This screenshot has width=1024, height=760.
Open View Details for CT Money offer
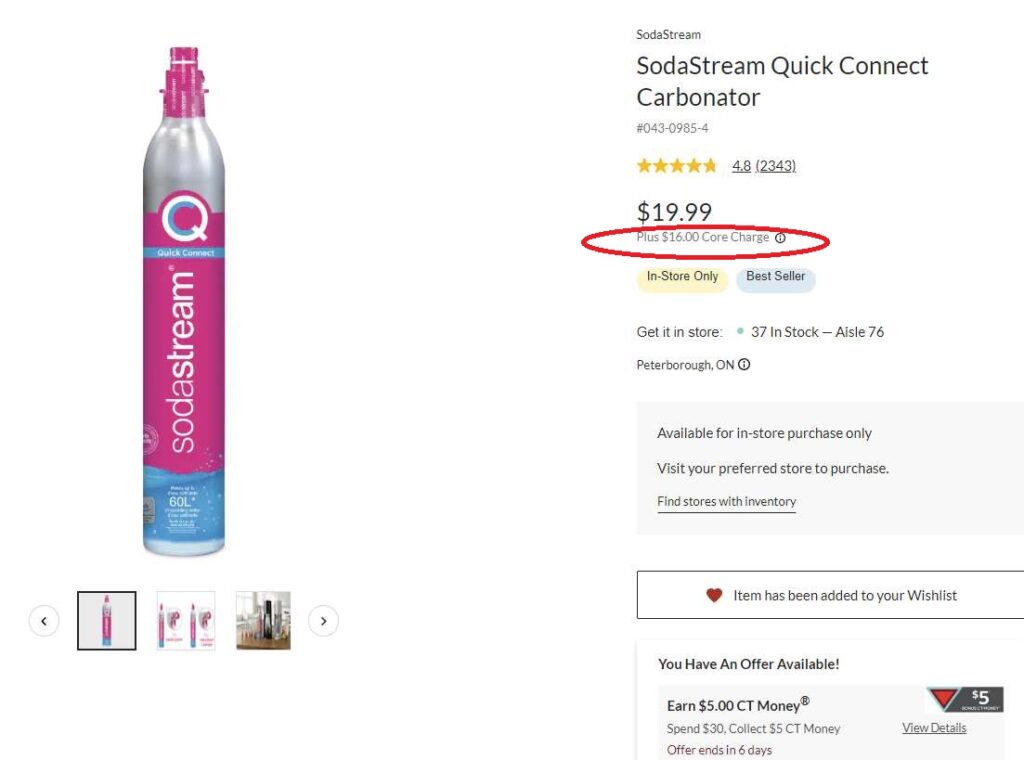934,728
